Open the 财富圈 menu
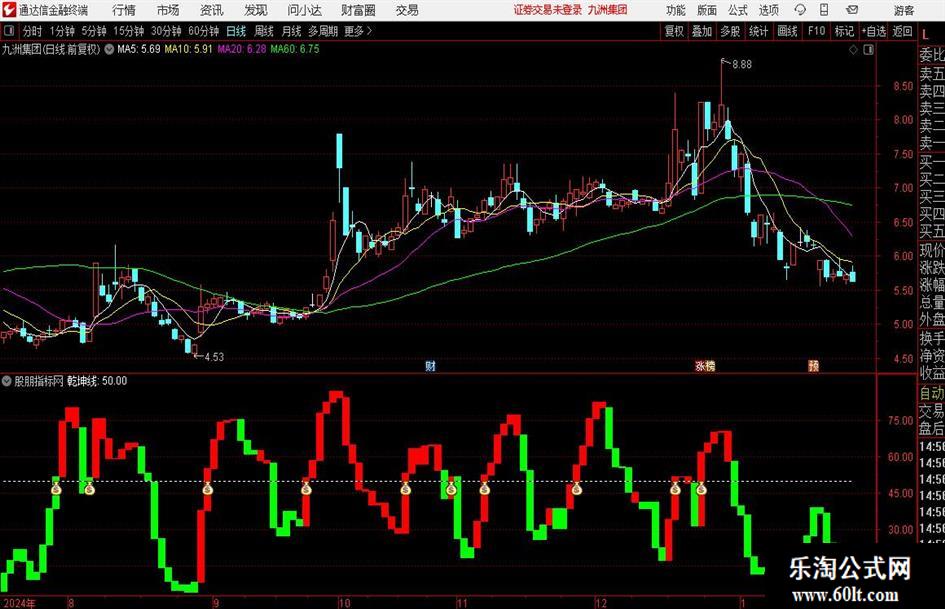The height and width of the screenshot is (609, 945). [x=358, y=10]
